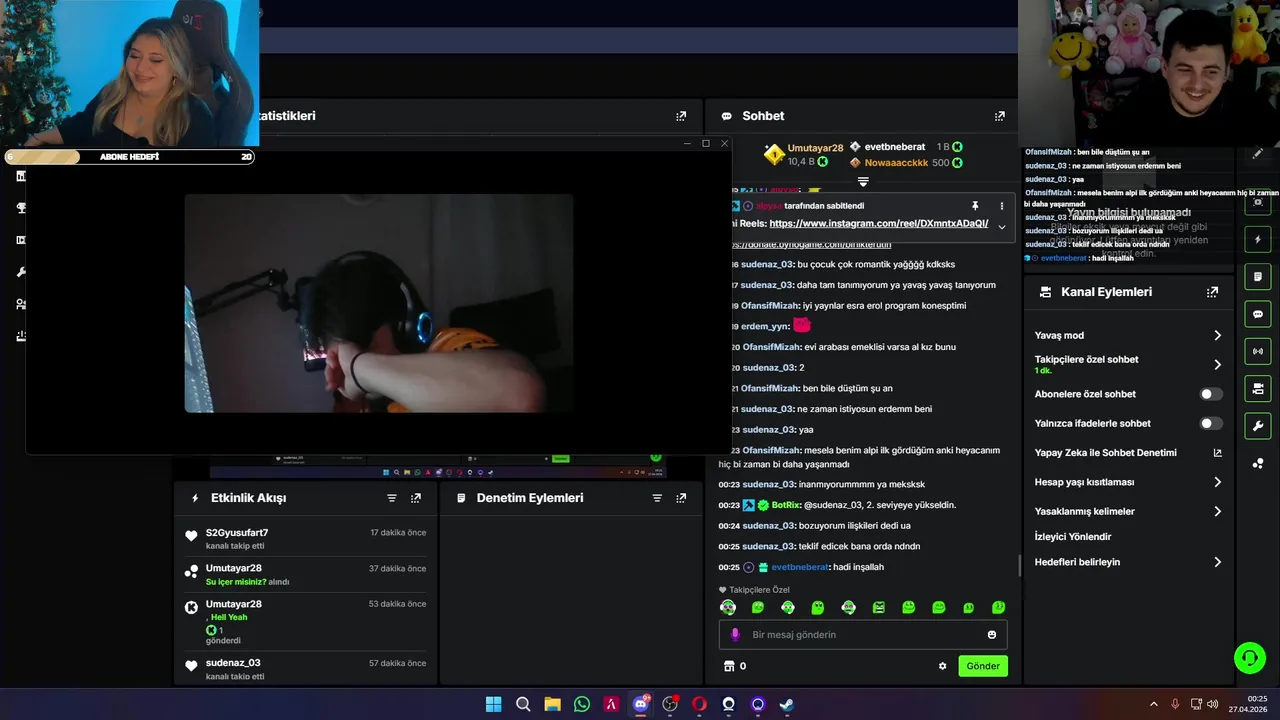Focus the Bir mesaj gönderin field

[862, 635]
